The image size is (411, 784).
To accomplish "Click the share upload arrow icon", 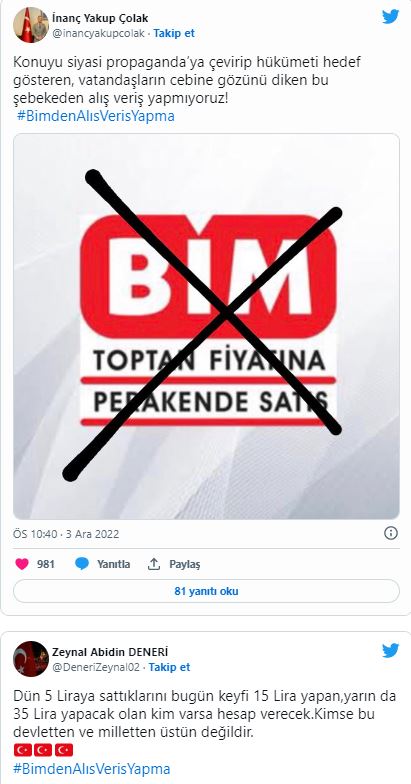I will pos(154,564).
